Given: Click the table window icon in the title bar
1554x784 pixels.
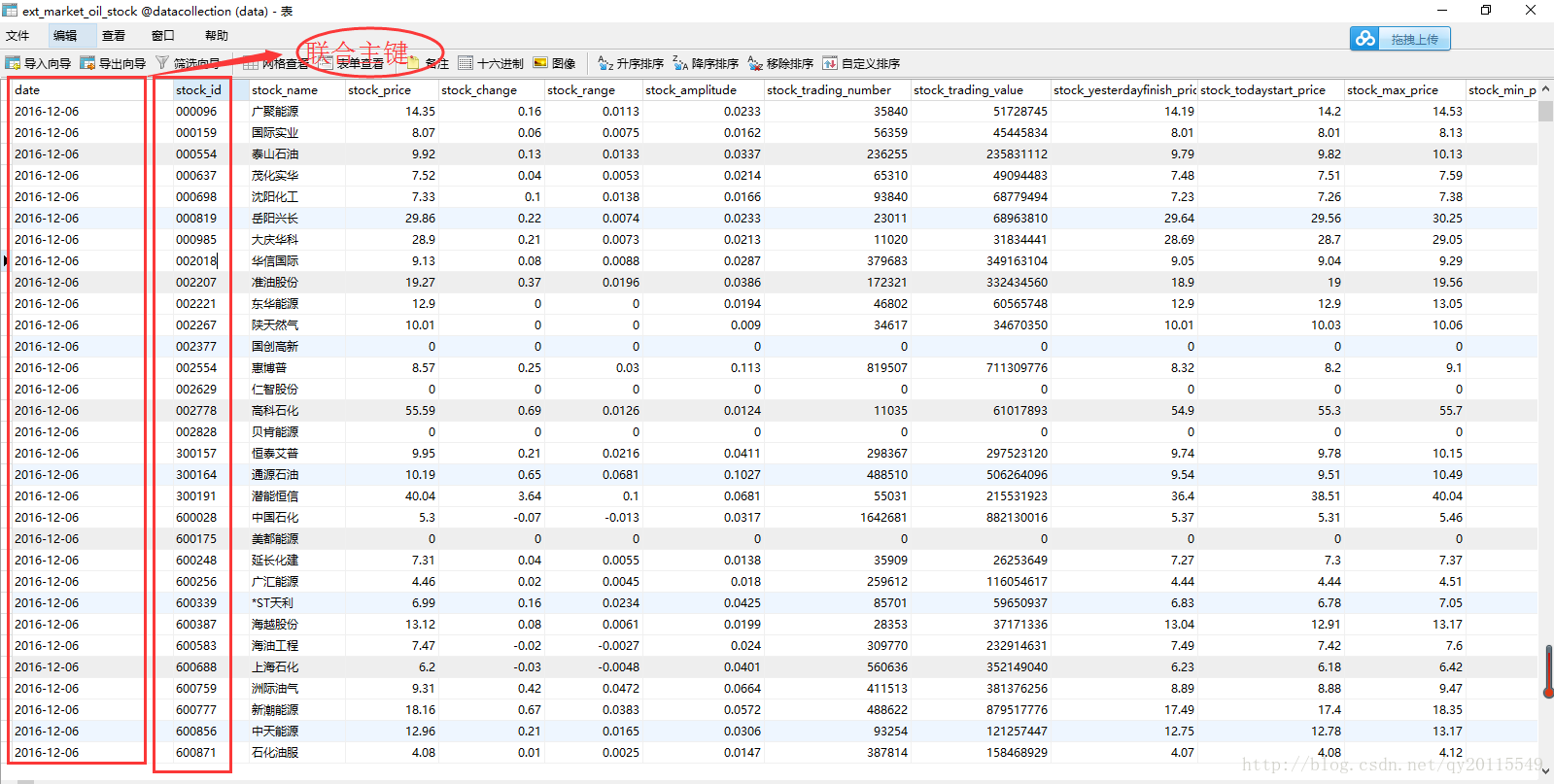Looking at the screenshot, I should click(10, 11).
